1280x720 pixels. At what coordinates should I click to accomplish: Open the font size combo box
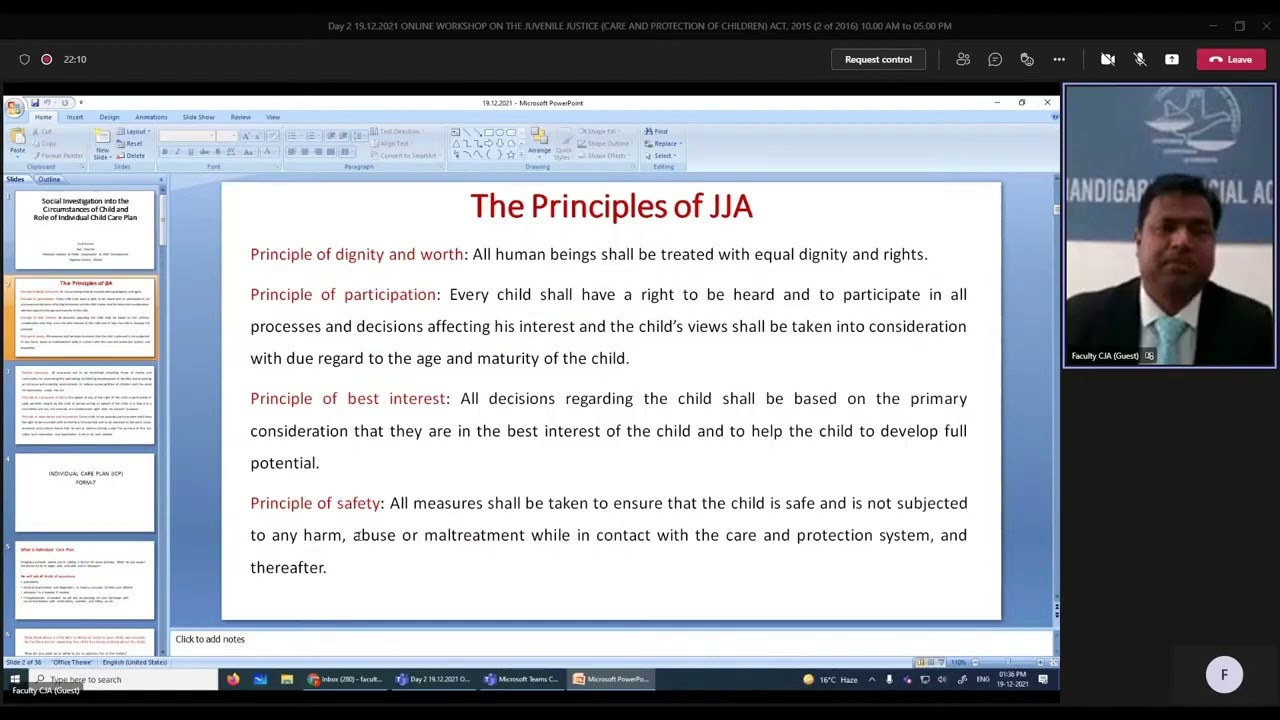pos(227,136)
